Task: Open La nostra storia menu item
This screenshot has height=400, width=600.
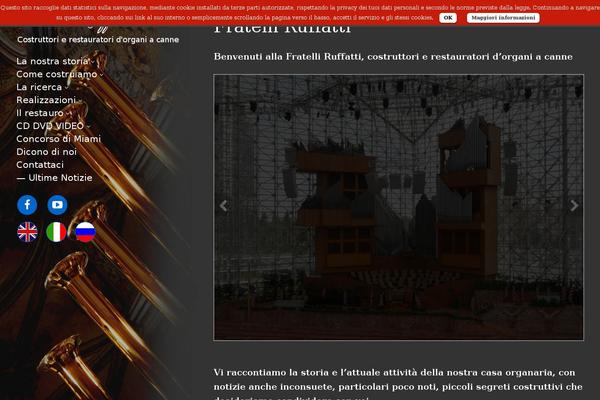Action: coord(53,61)
